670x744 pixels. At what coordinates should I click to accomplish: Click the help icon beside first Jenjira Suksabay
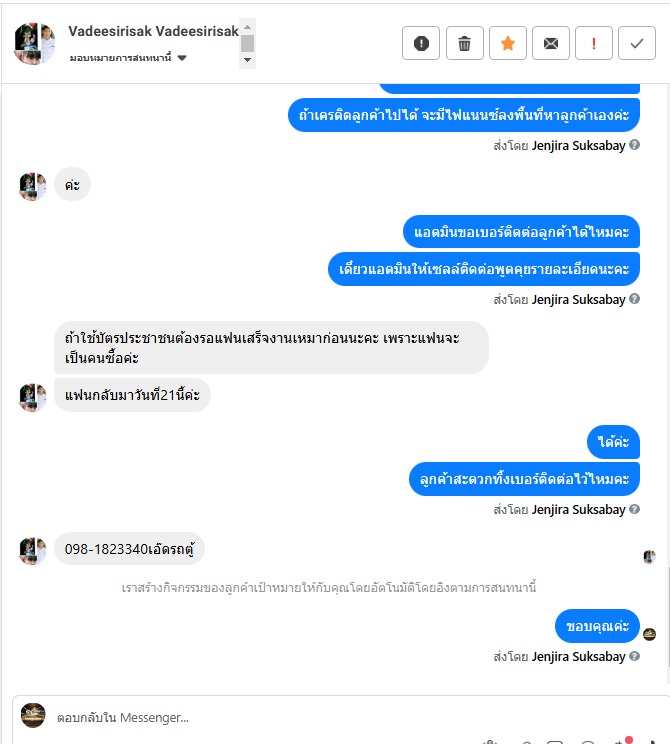pos(634,145)
